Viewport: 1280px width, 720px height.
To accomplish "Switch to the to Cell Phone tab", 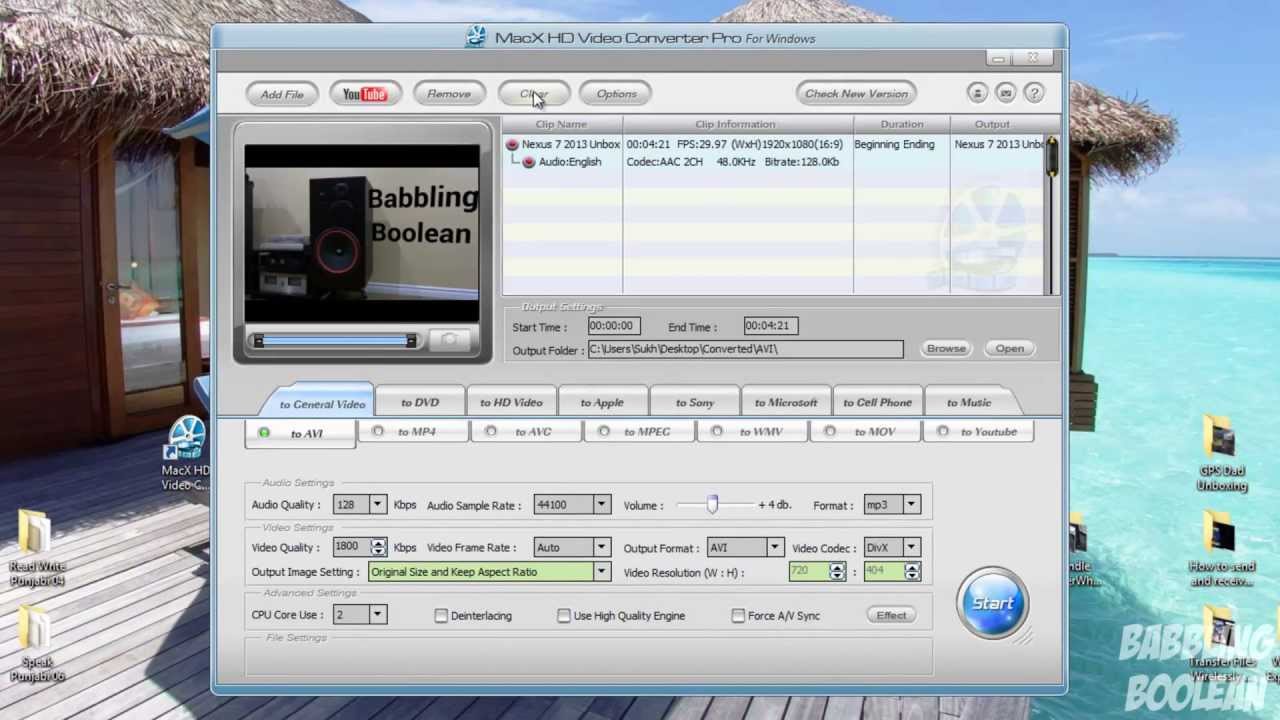I will pos(877,402).
